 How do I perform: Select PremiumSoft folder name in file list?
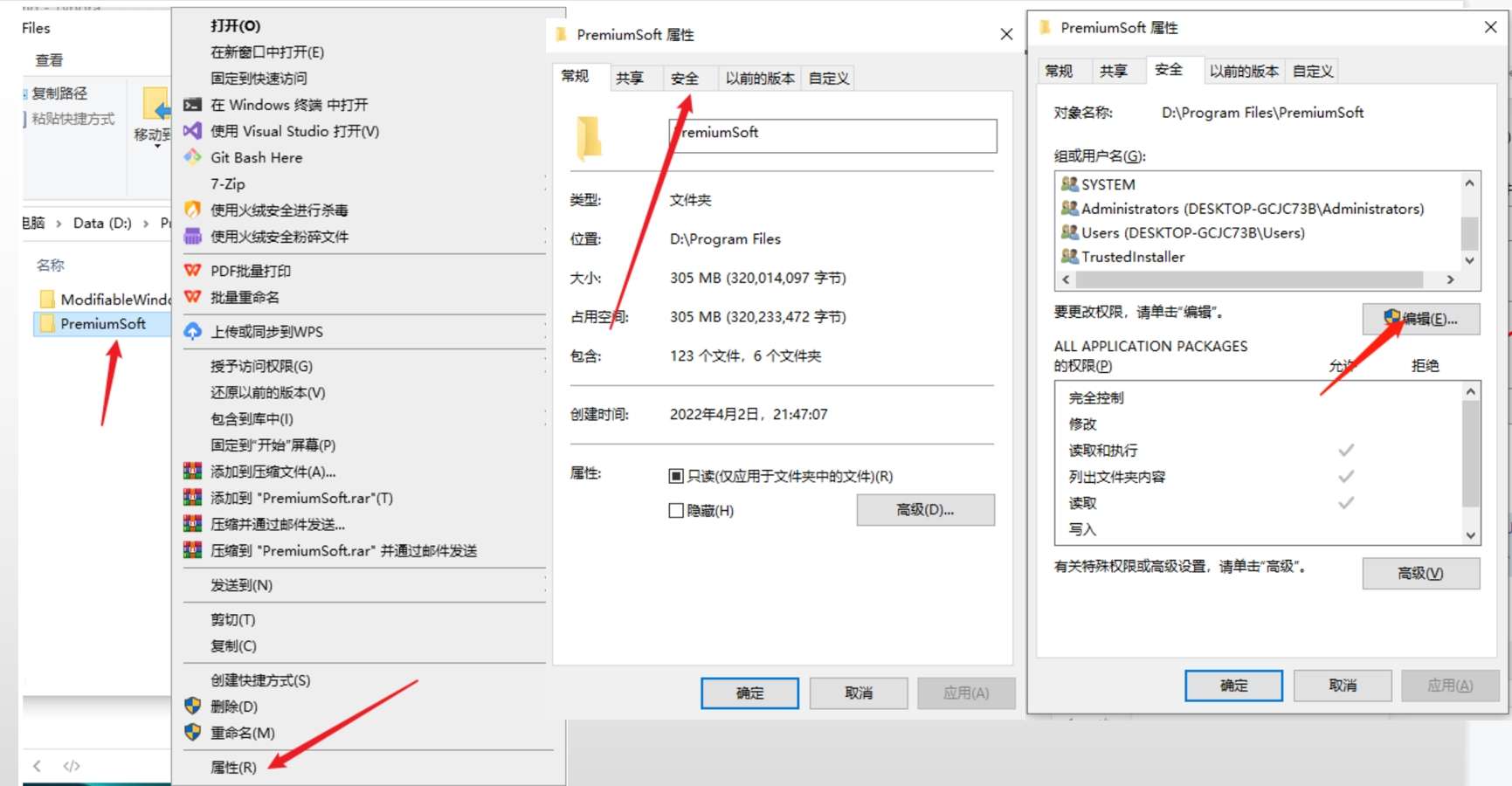[x=103, y=323]
